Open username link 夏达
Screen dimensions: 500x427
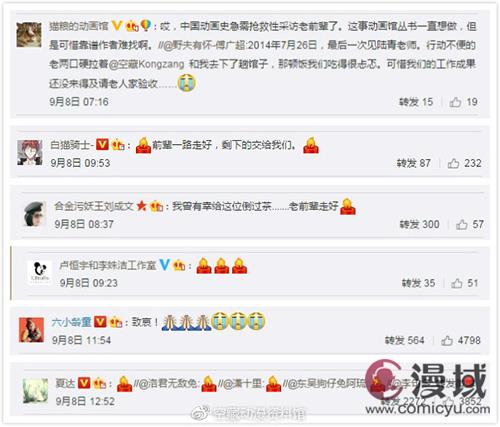(65, 383)
